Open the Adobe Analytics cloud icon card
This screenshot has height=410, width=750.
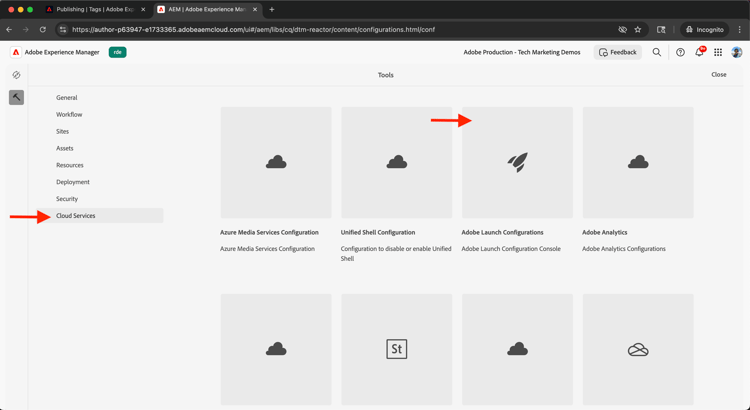(x=638, y=163)
